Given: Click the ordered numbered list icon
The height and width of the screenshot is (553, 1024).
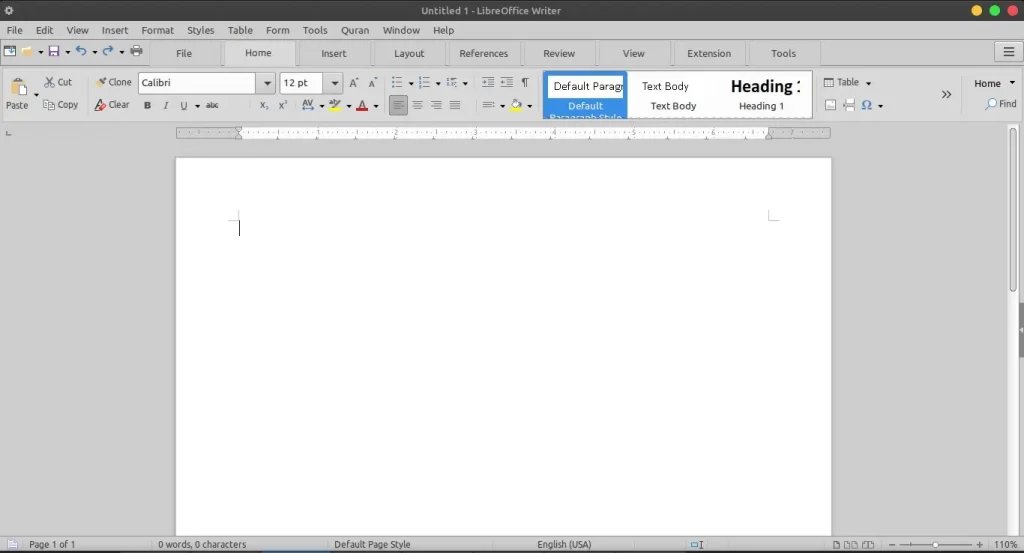Looking at the screenshot, I should coord(424,82).
